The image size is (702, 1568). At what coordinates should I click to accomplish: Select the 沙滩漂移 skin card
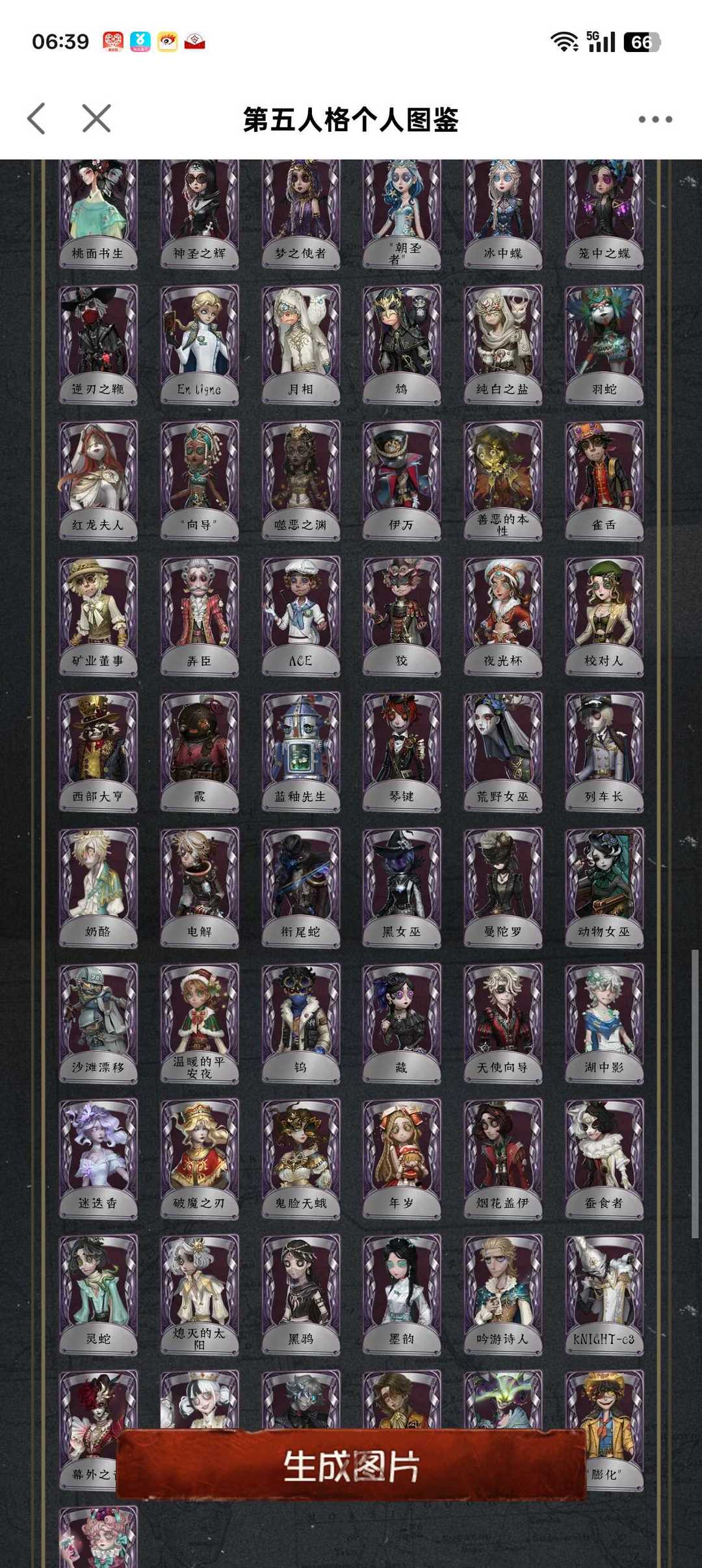[x=97, y=1024]
